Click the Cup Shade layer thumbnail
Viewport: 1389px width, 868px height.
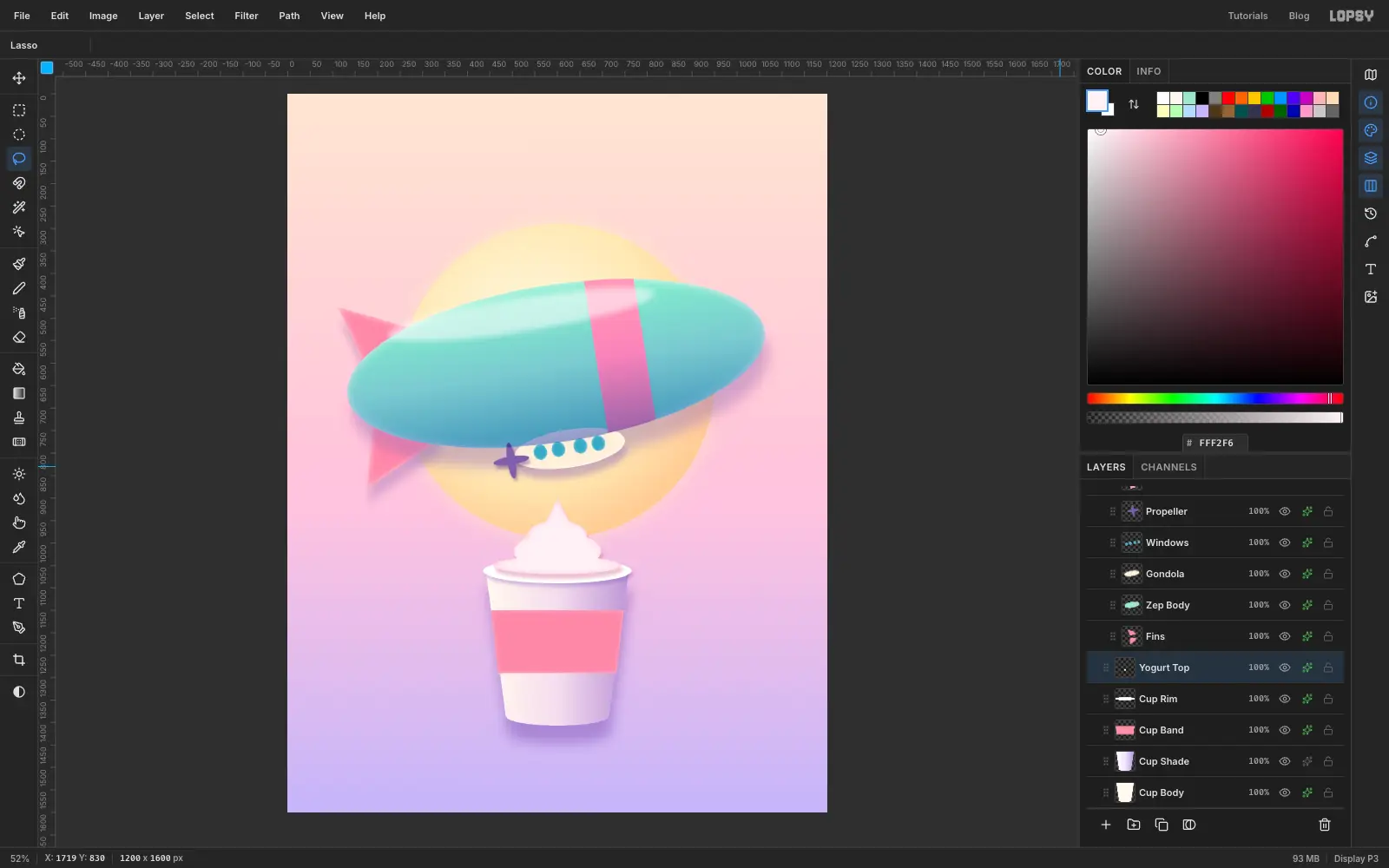tap(1125, 761)
